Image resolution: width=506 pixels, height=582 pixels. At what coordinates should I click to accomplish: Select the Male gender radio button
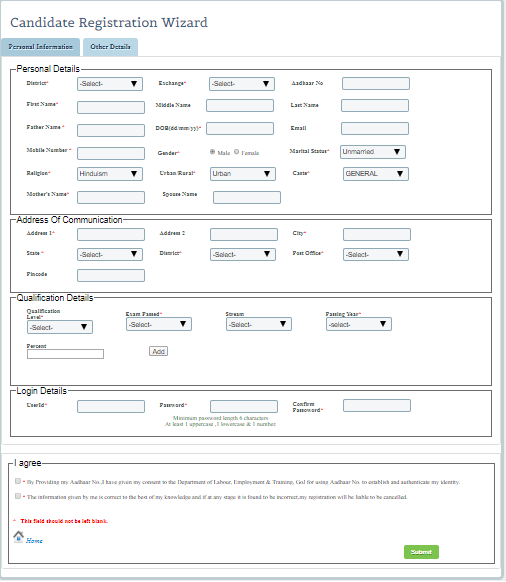pos(212,152)
